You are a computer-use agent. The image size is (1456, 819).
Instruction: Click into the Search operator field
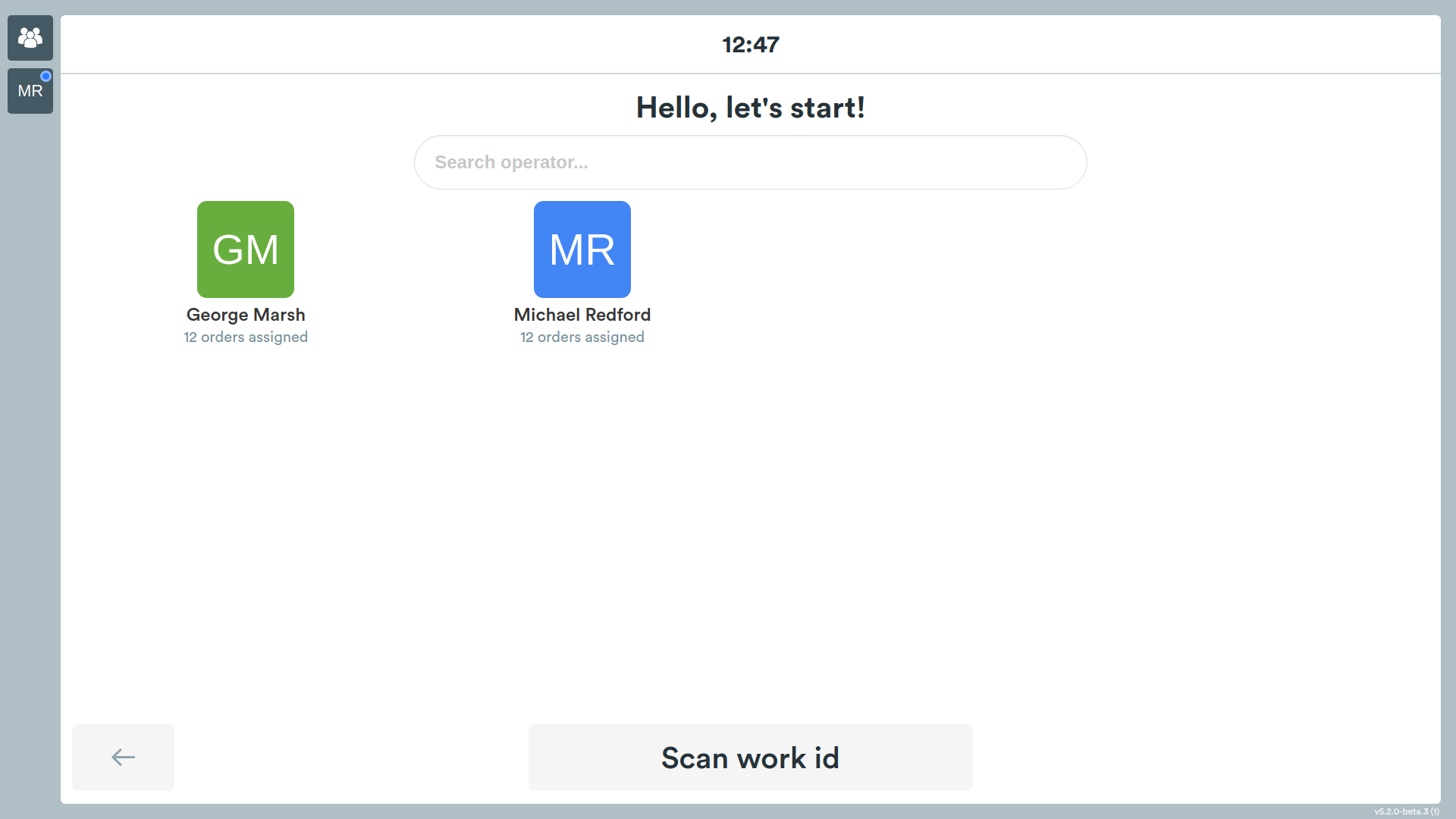coord(751,162)
